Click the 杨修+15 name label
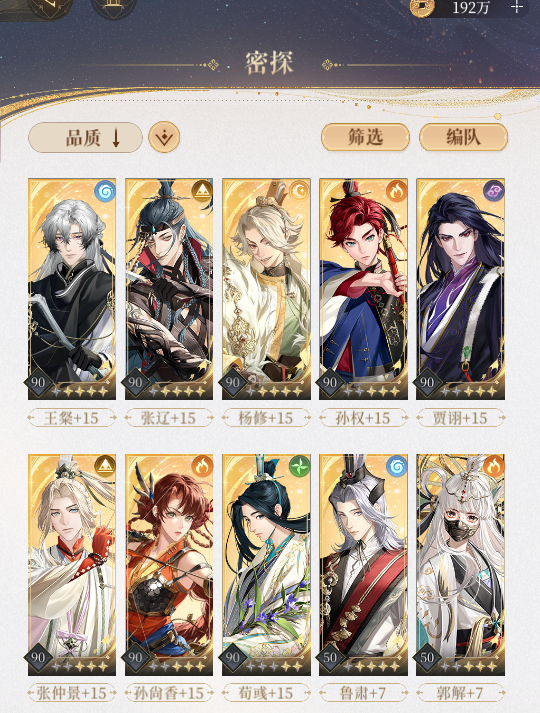 pos(266,418)
